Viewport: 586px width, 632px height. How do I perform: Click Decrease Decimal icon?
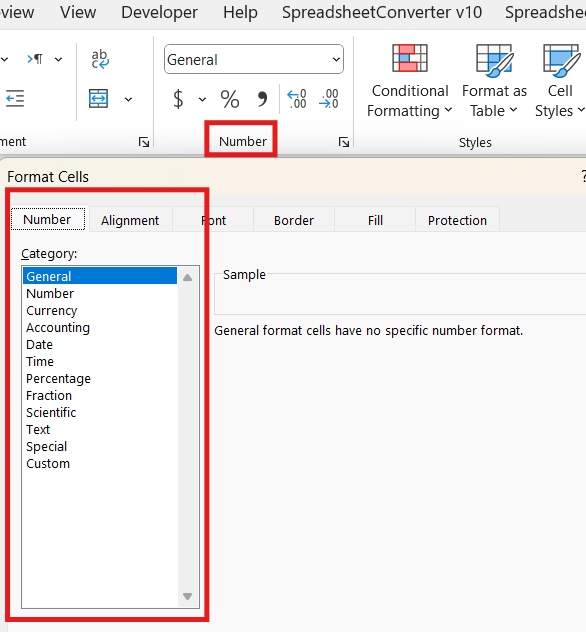tap(328, 99)
